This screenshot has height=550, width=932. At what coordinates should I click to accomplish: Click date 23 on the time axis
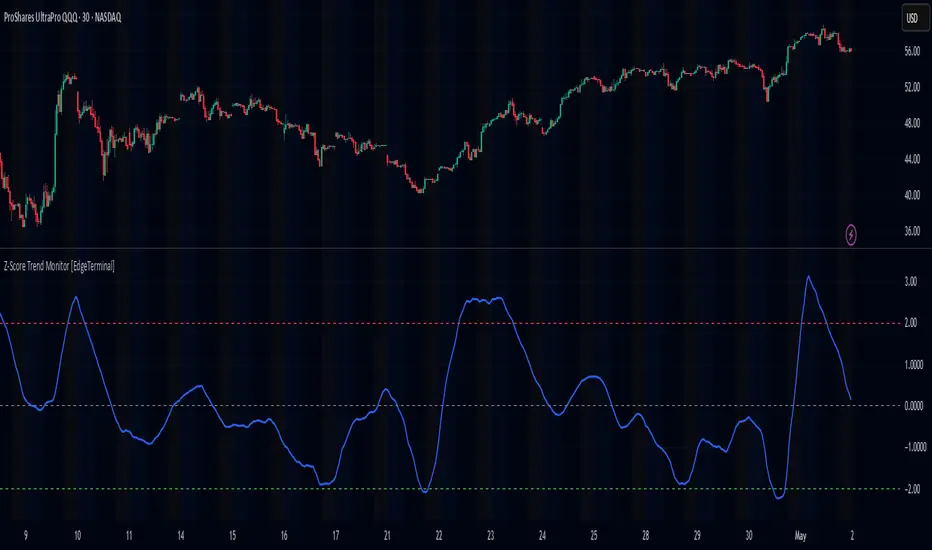(x=490, y=536)
